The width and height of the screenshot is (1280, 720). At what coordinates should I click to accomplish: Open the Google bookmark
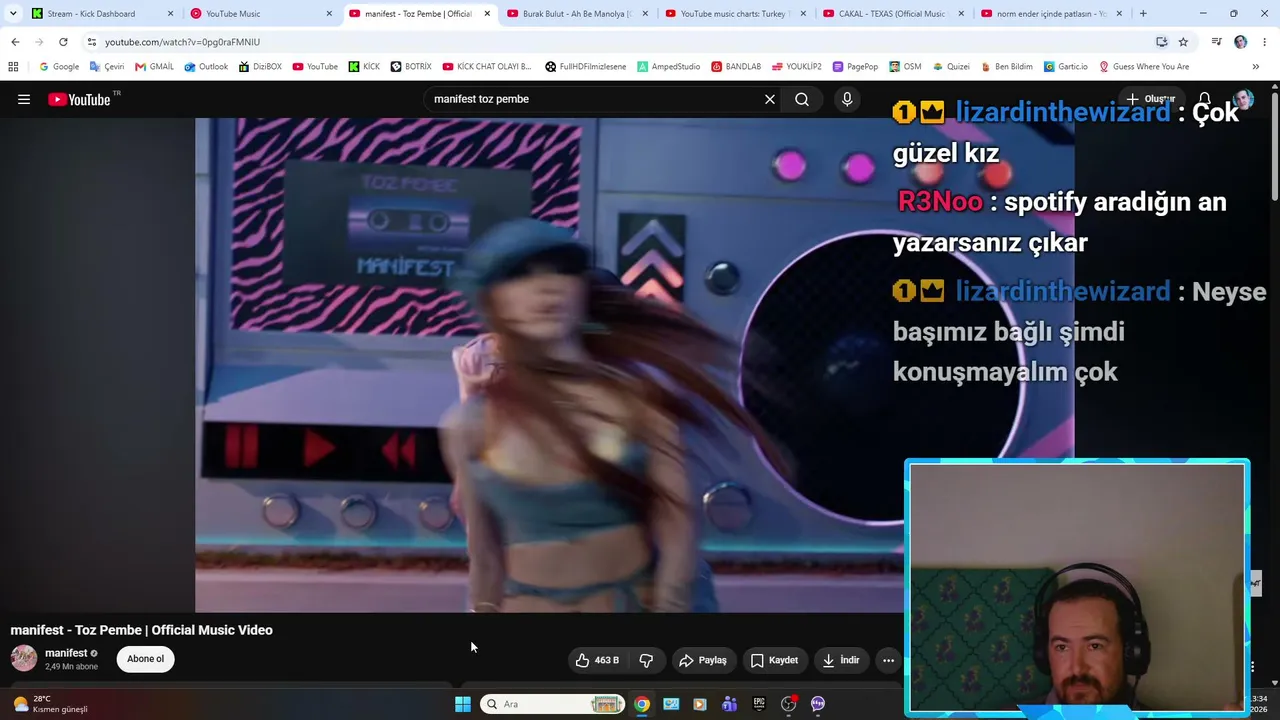(59, 67)
